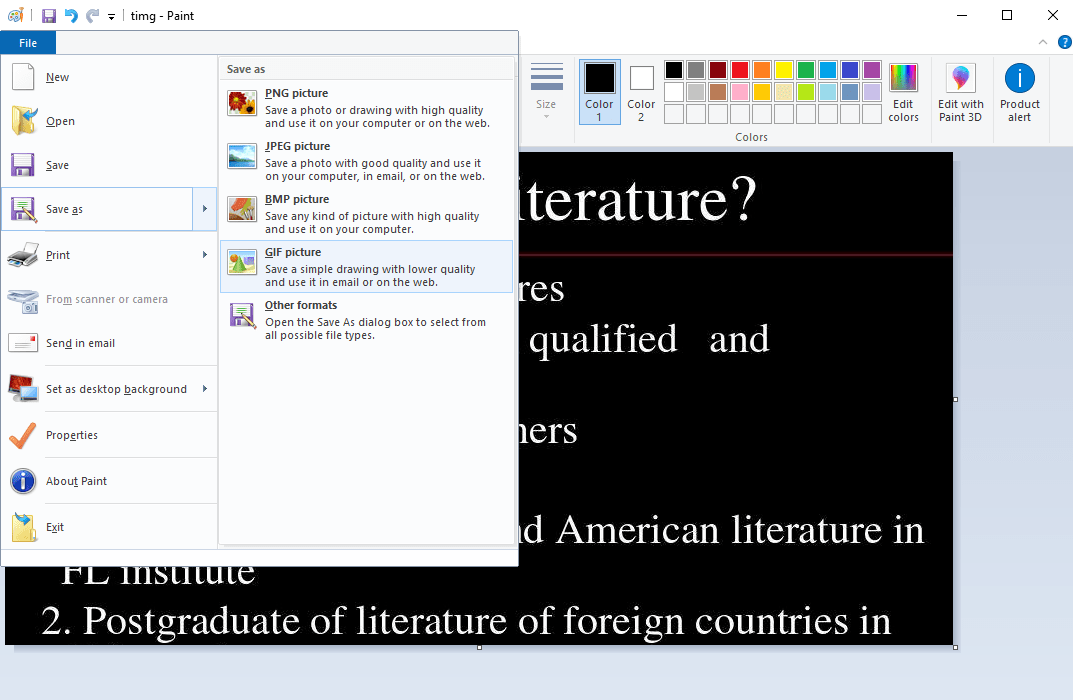Viewport: 1073px width, 700px height.
Task: Select the Color 1 black swatch button
Action: click(599, 92)
